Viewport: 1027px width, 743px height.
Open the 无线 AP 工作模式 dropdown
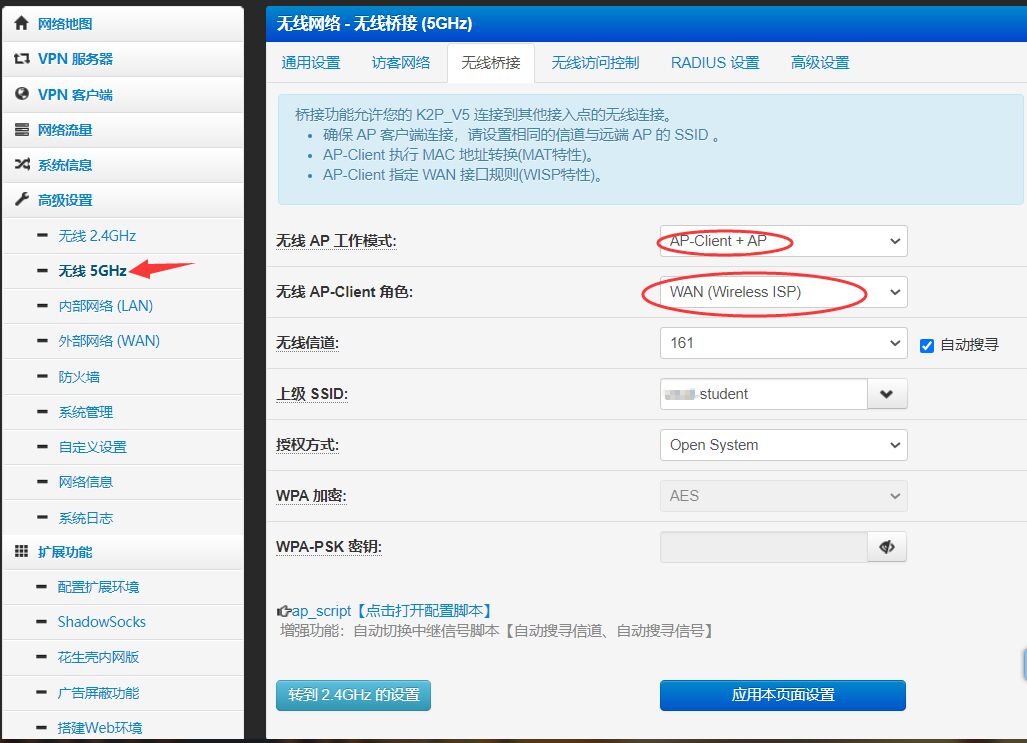(x=783, y=241)
